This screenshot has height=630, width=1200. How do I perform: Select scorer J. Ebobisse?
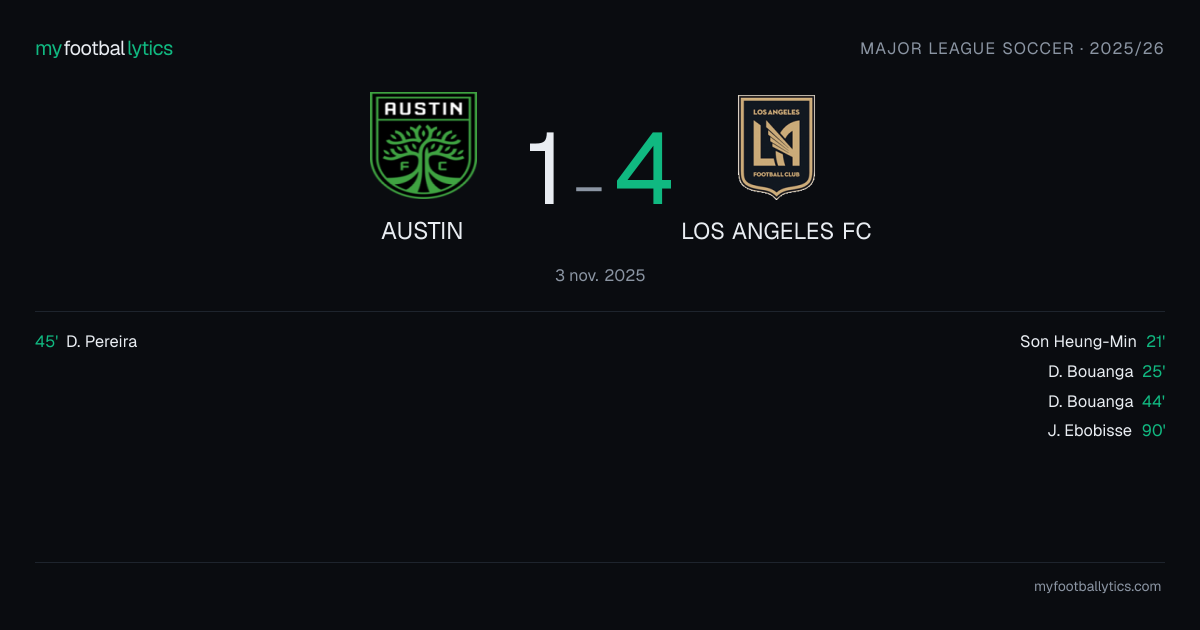pyautogui.click(x=1090, y=431)
